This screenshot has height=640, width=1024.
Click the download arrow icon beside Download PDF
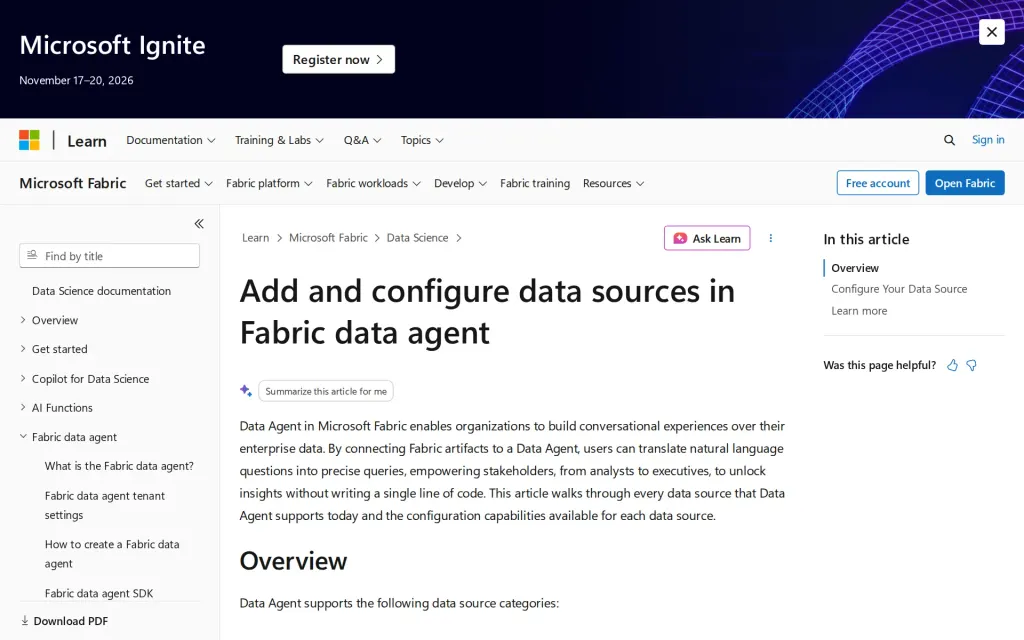click(x=25, y=620)
